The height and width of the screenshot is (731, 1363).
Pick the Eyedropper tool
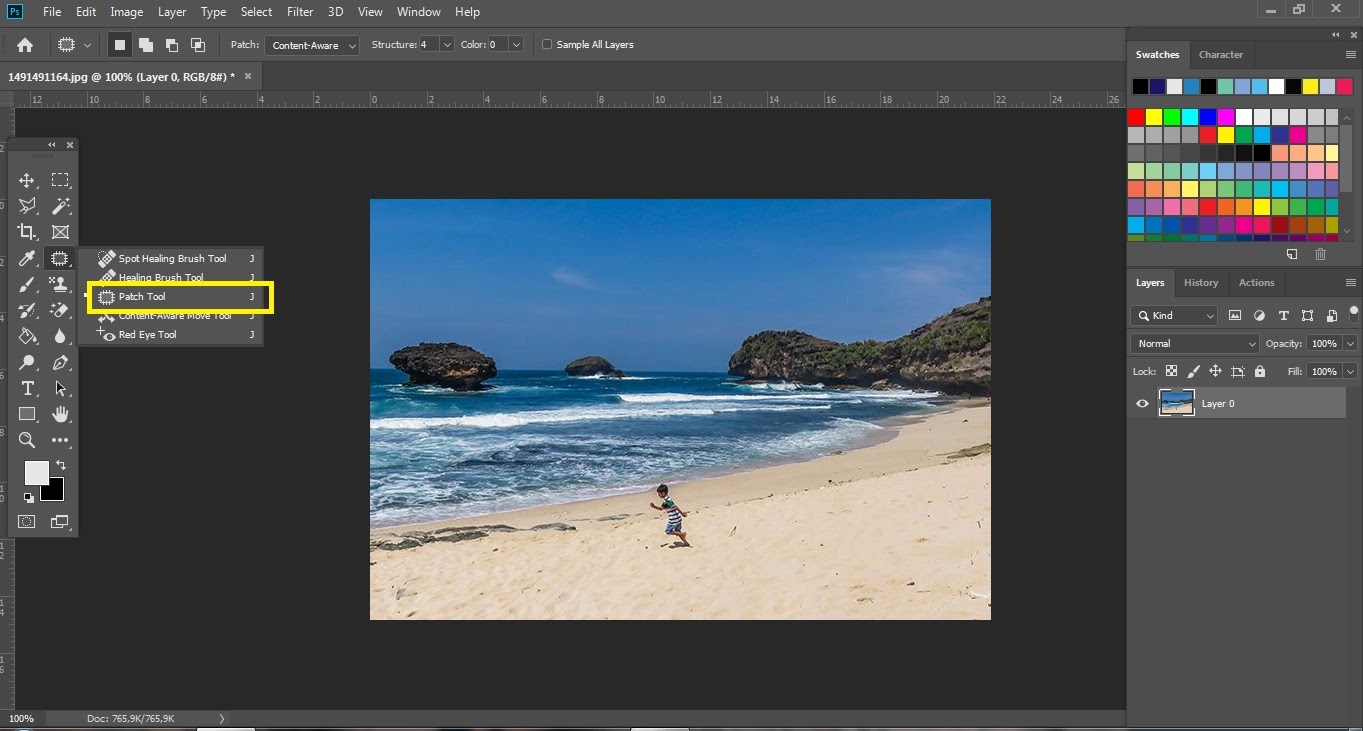27,259
